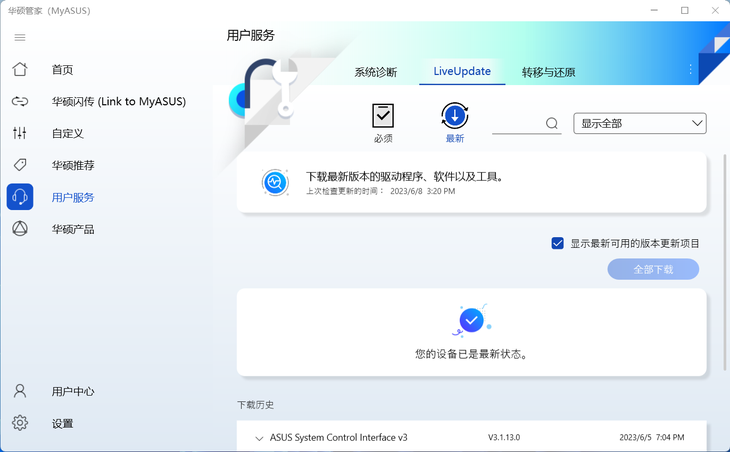This screenshot has width=730, height=452.
Task: Switch to the LiveUpdate tab
Action: click(462, 72)
